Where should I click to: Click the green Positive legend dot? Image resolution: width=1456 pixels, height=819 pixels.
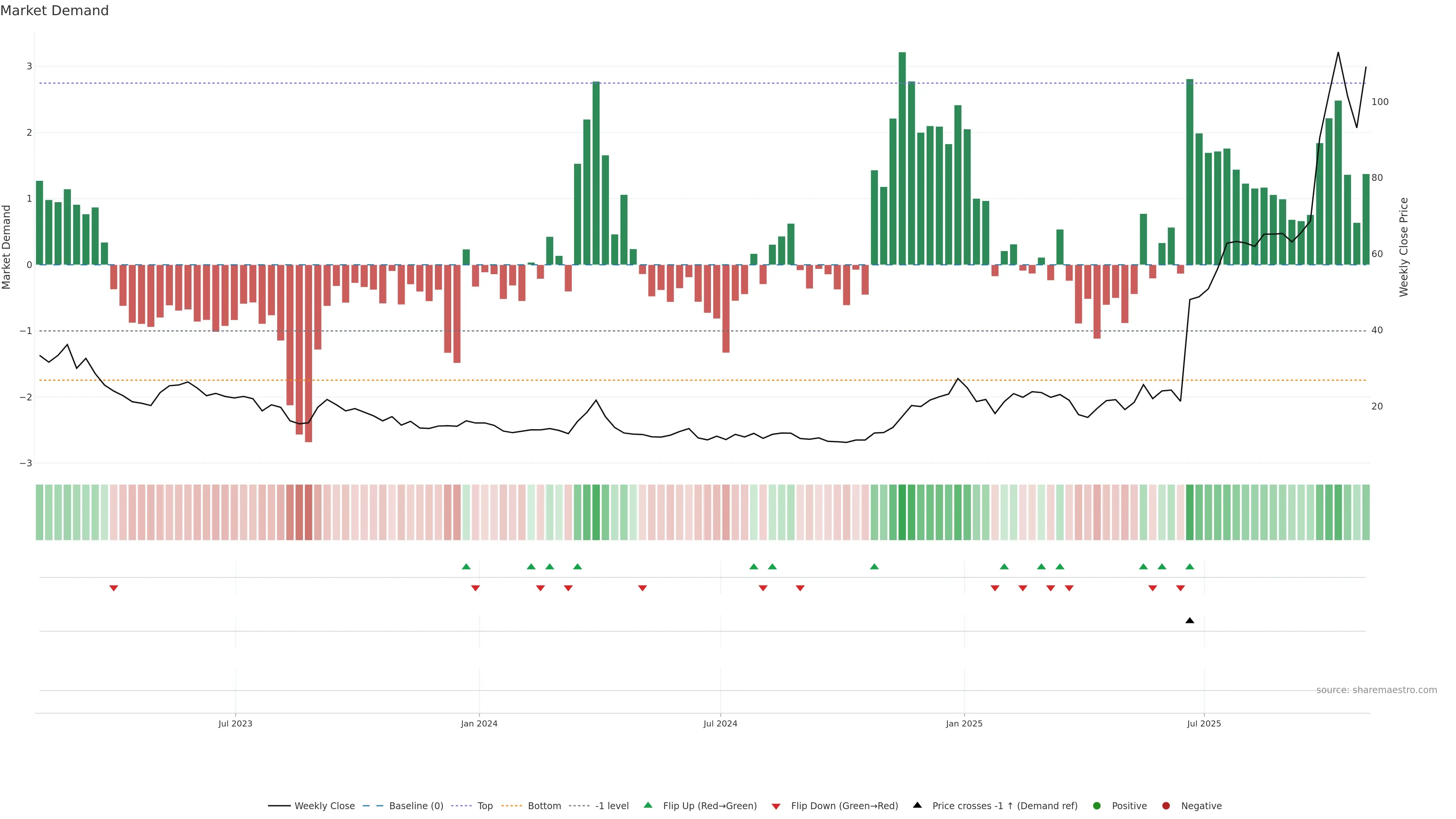1097,805
